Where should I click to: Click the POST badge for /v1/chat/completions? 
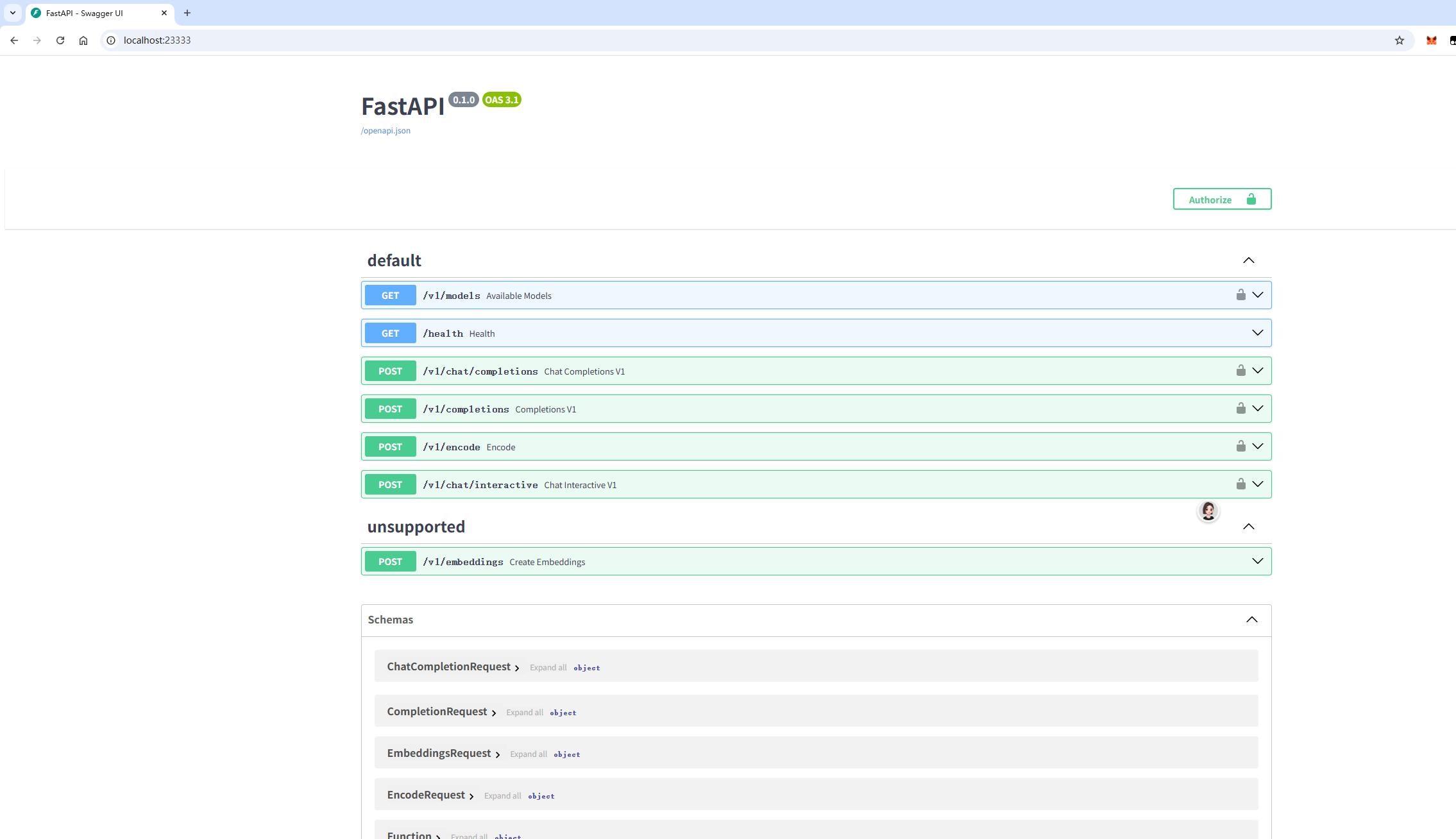tap(390, 371)
